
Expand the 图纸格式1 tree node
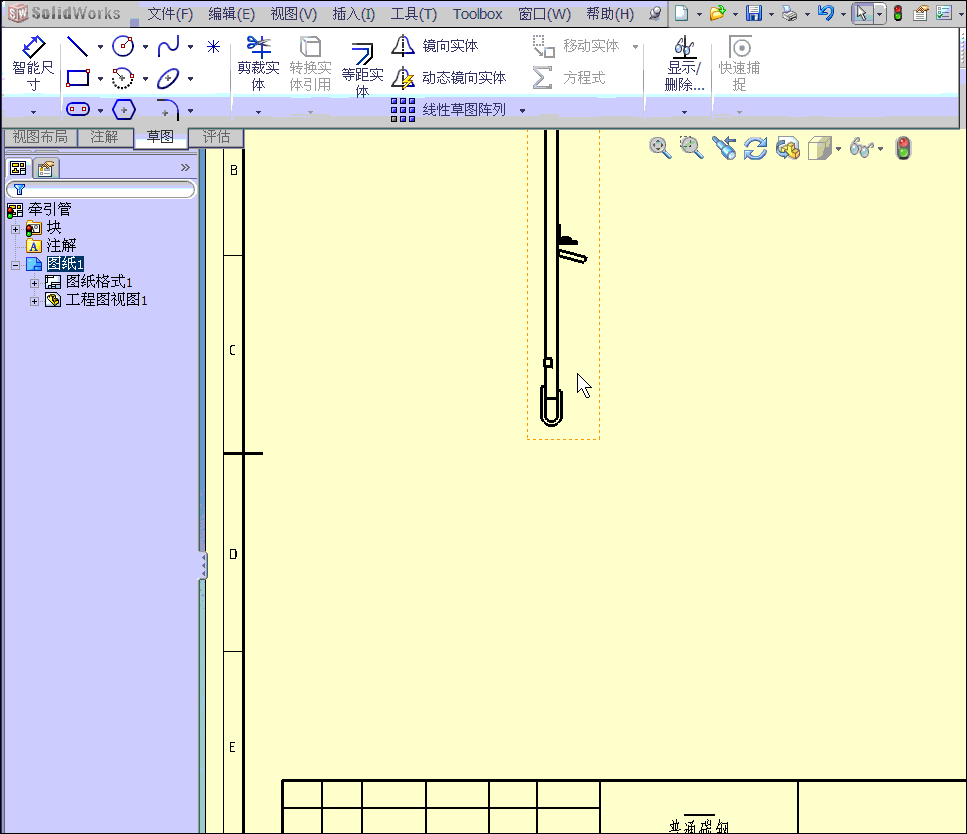pyautogui.click(x=35, y=283)
